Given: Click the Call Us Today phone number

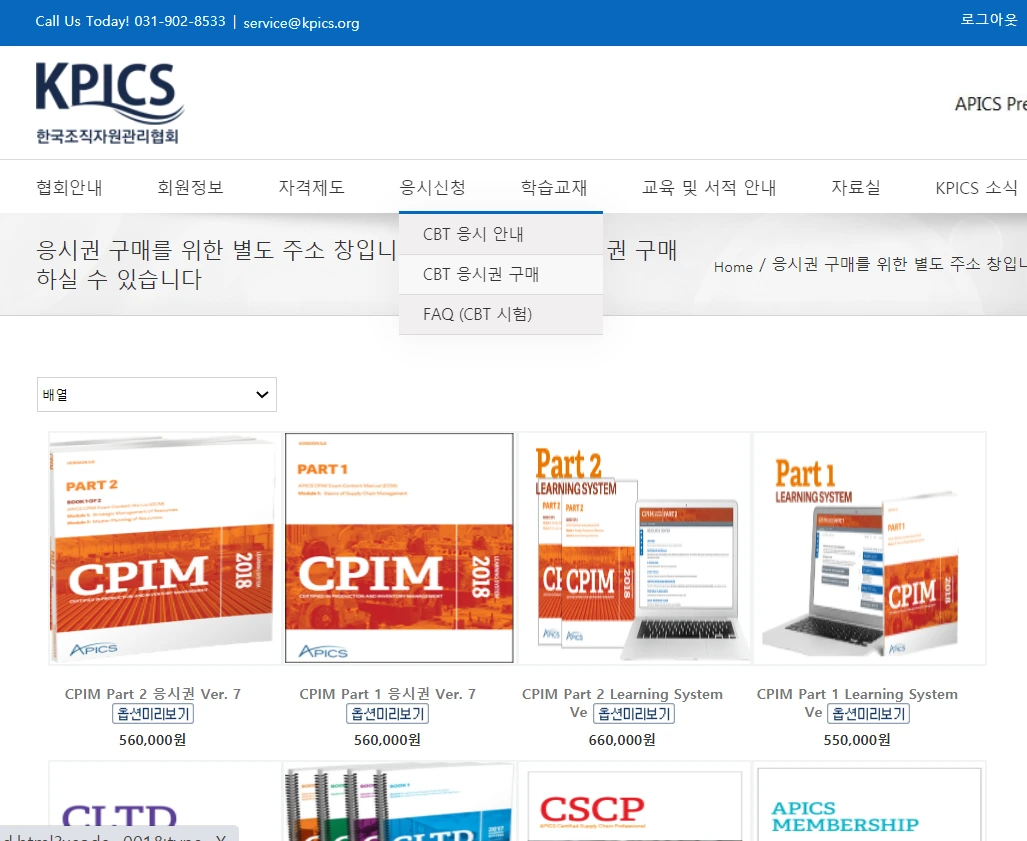Looking at the screenshot, I should [180, 21].
